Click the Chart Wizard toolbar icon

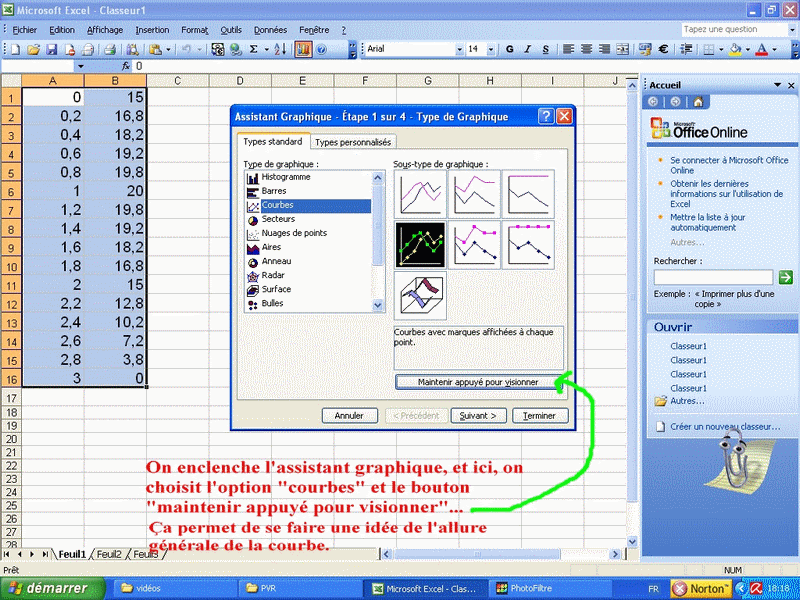(303, 49)
